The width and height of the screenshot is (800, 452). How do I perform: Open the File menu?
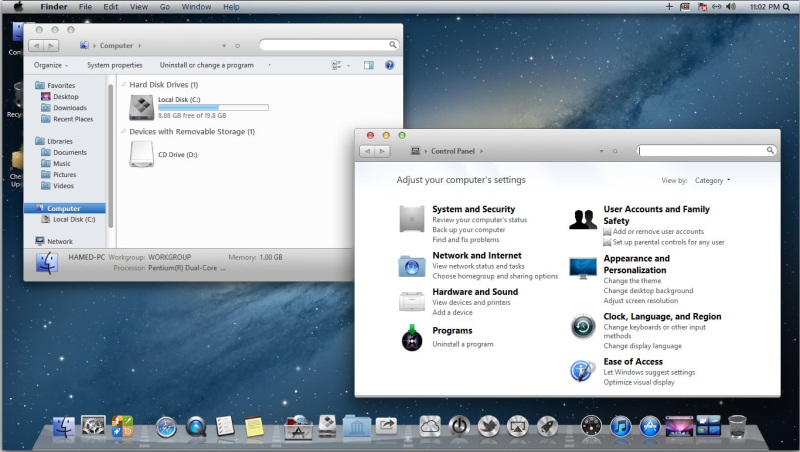point(85,7)
